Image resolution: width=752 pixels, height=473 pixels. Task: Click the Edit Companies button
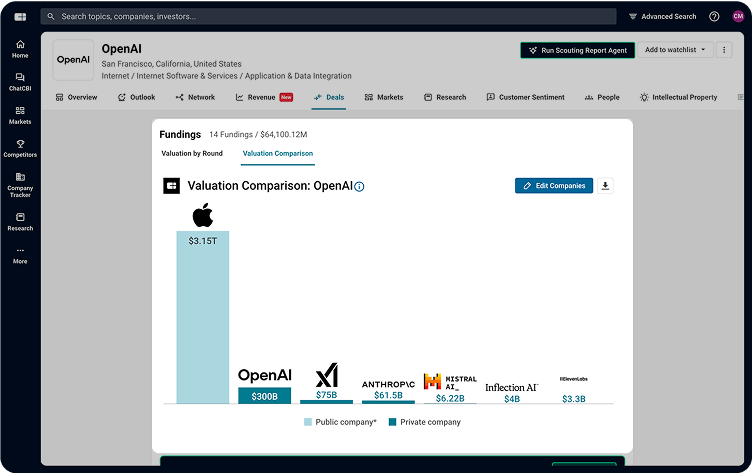(x=554, y=186)
